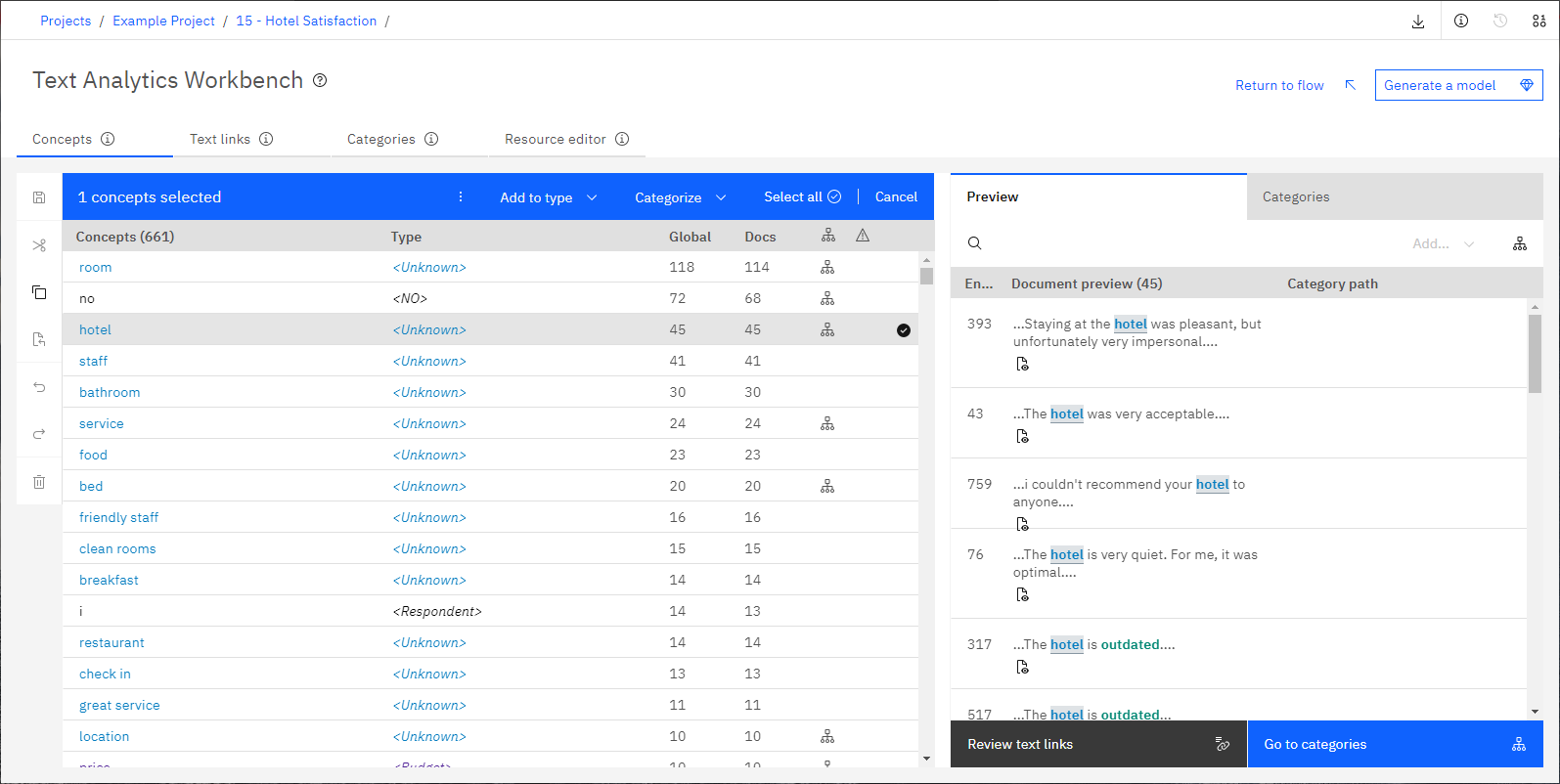Click document icon under entry 393 preview
Viewport: 1560px width, 784px height.
tap(1022, 365)
